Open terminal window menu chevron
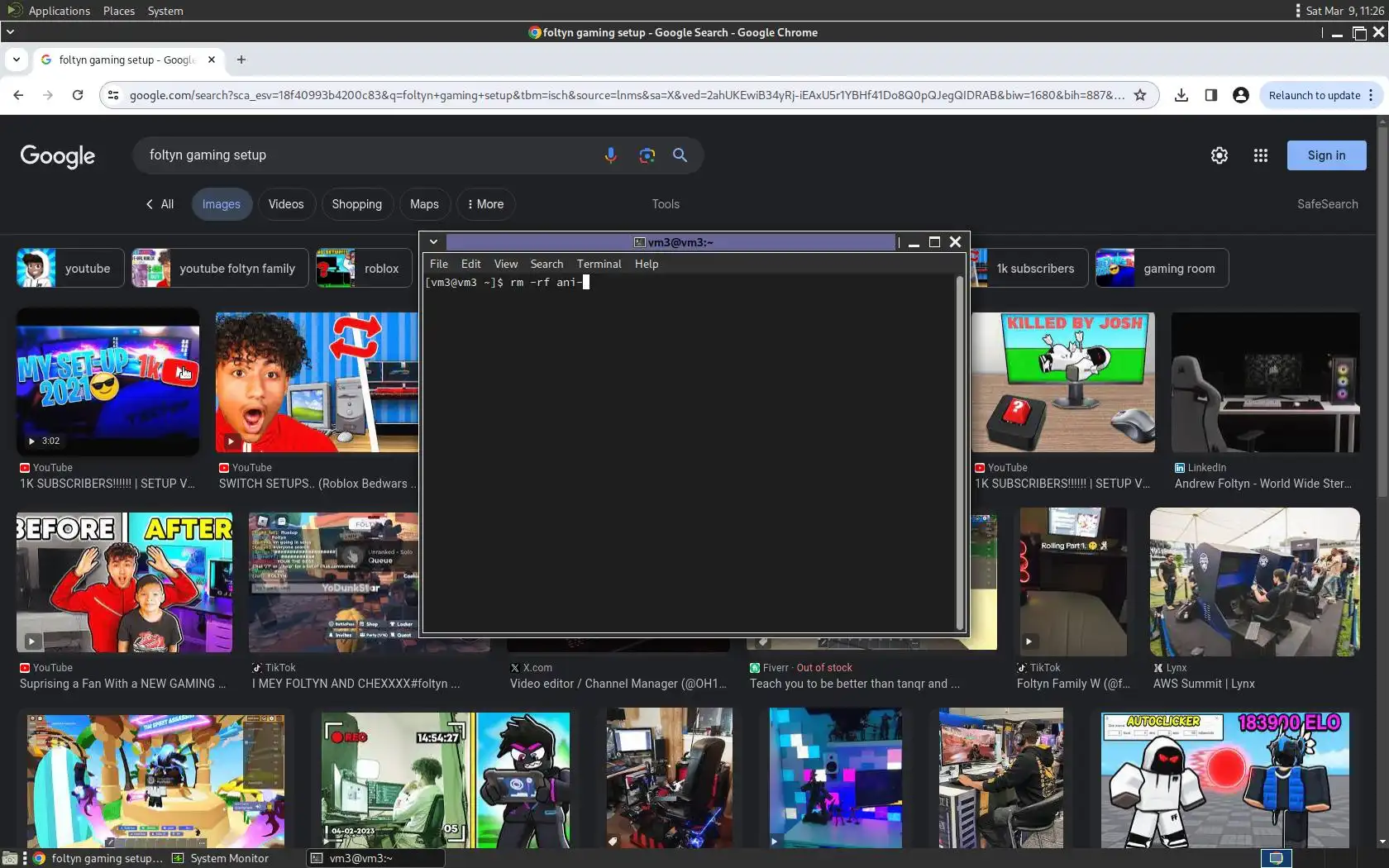Screen dimensions: 1389x868 [433, 242]
